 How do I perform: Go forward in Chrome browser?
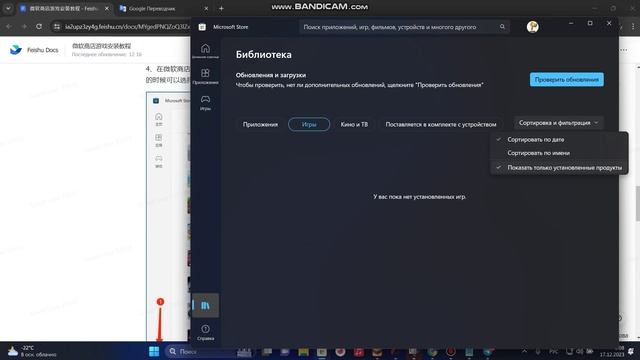(24, 27)
